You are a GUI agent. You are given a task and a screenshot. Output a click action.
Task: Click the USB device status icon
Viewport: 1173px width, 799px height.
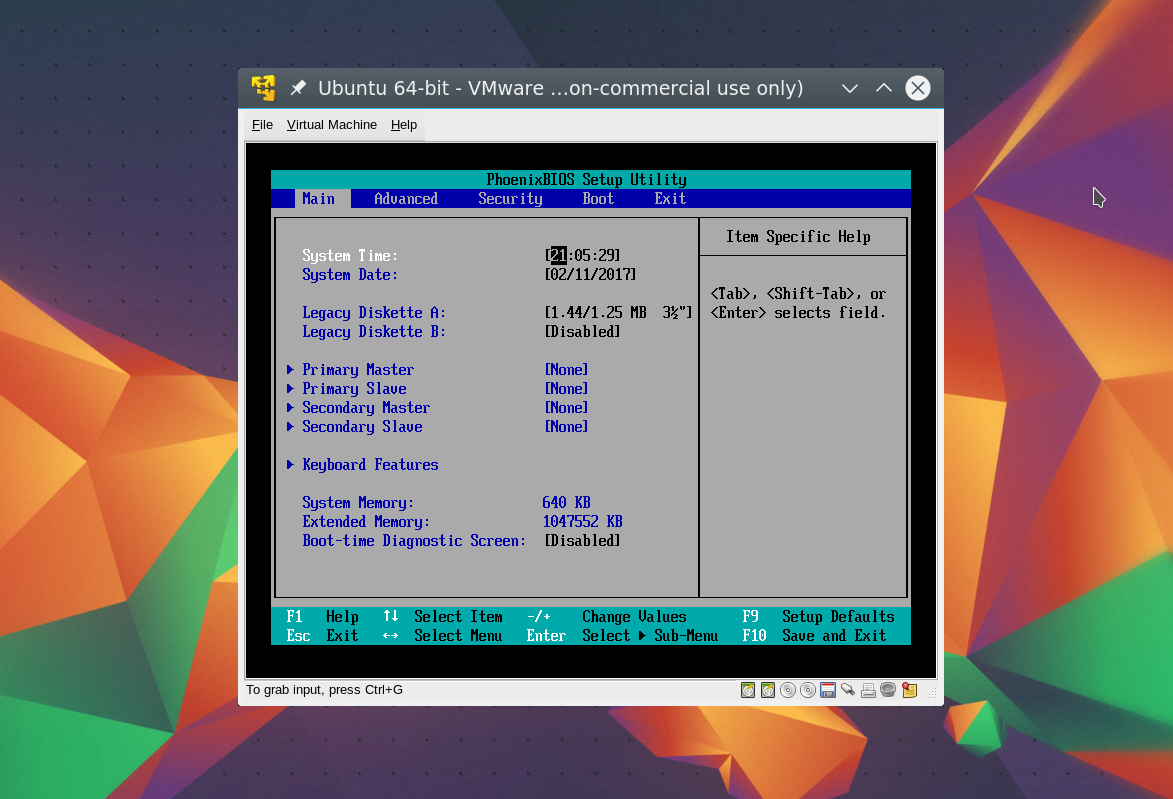pos(848,690)
